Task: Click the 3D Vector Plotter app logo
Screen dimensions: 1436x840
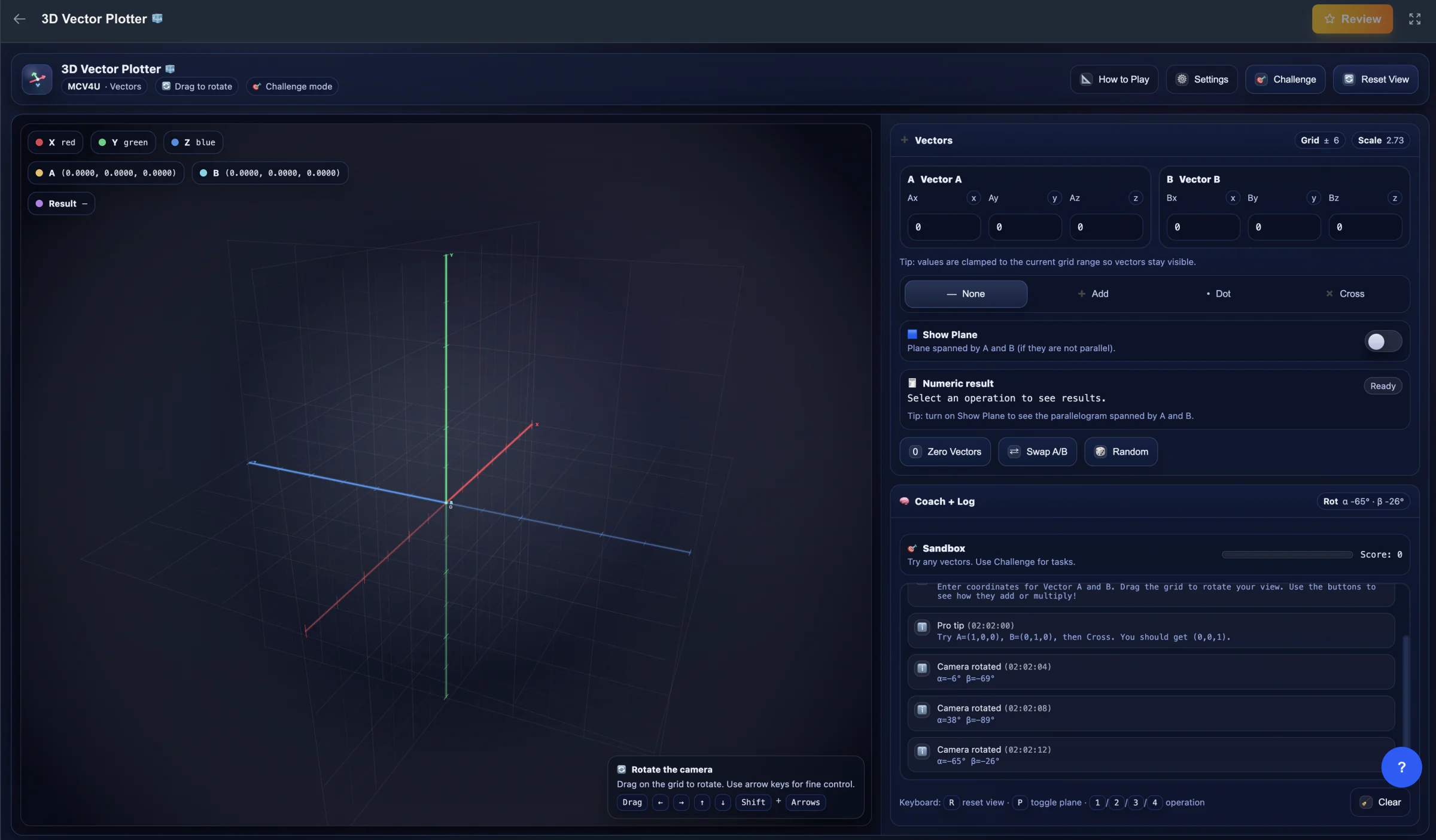Action: pos(37,79)
